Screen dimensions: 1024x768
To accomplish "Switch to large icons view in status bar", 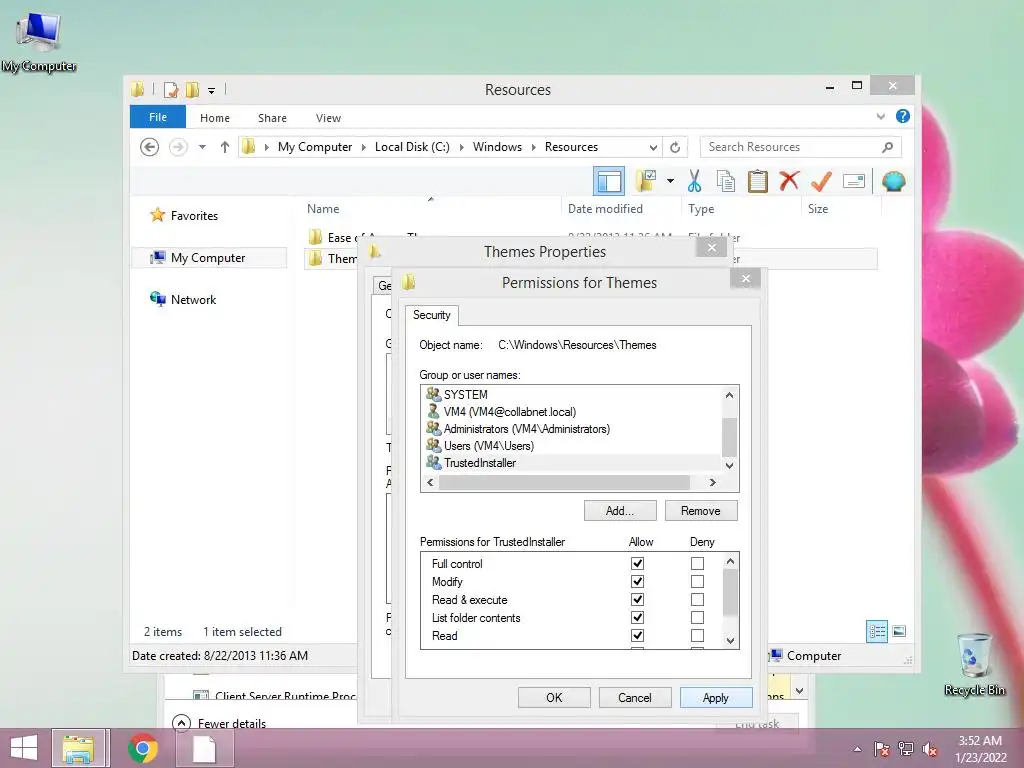I will 899,631.
